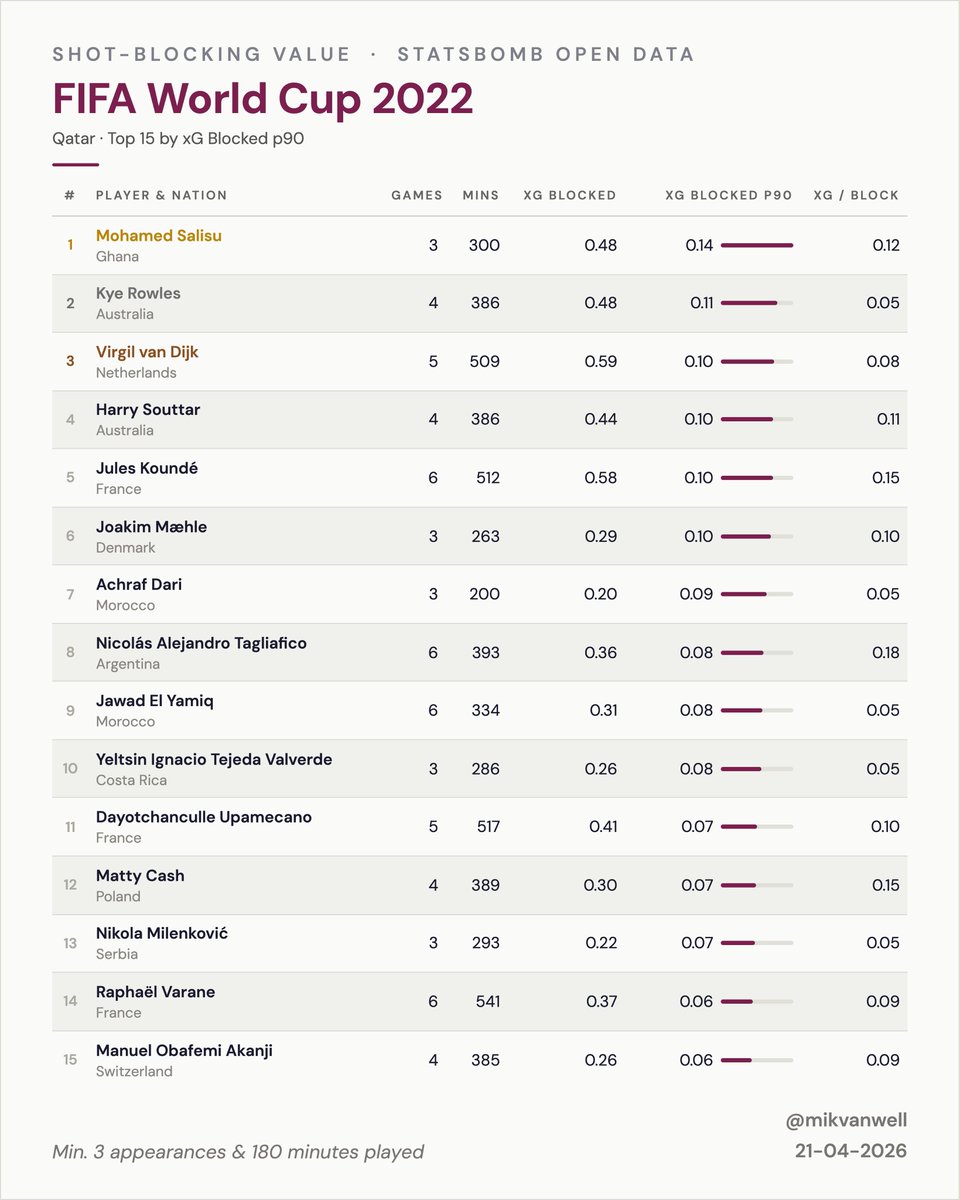
Task: Click 'Switzerland' nation label
Action: click(134, 1071)
